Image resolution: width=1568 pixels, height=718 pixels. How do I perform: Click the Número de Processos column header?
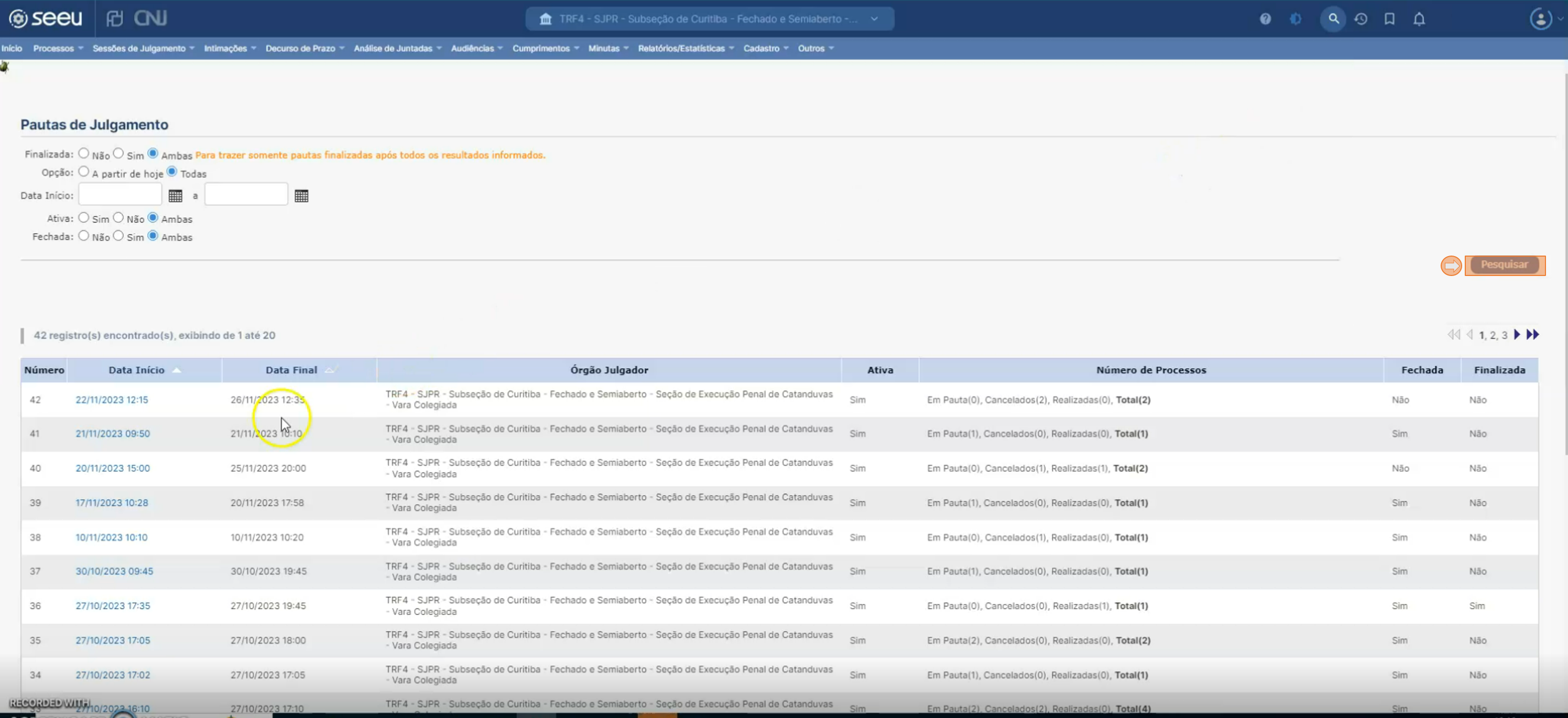1150,370
